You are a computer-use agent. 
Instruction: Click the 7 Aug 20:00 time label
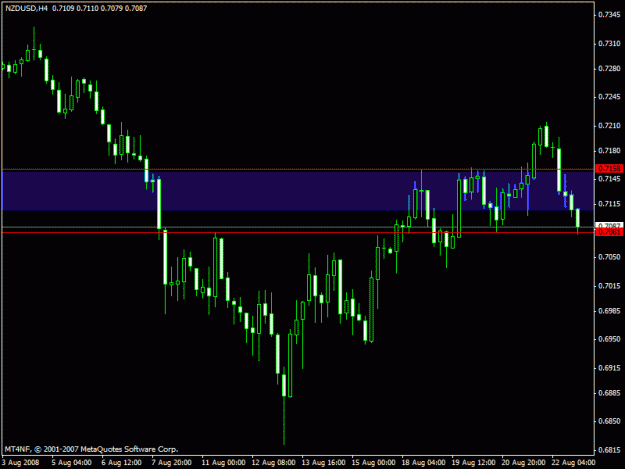[x=171, y=462]
